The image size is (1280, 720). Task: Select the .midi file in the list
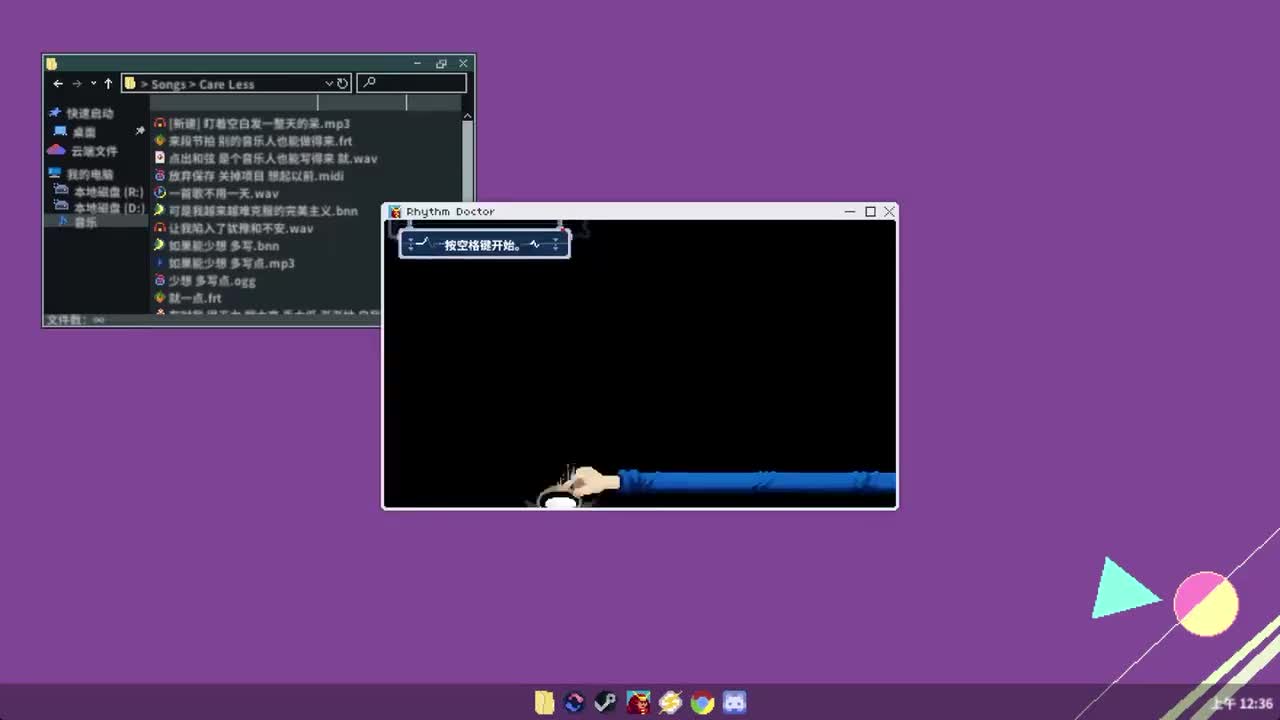[x=248, y=176]
